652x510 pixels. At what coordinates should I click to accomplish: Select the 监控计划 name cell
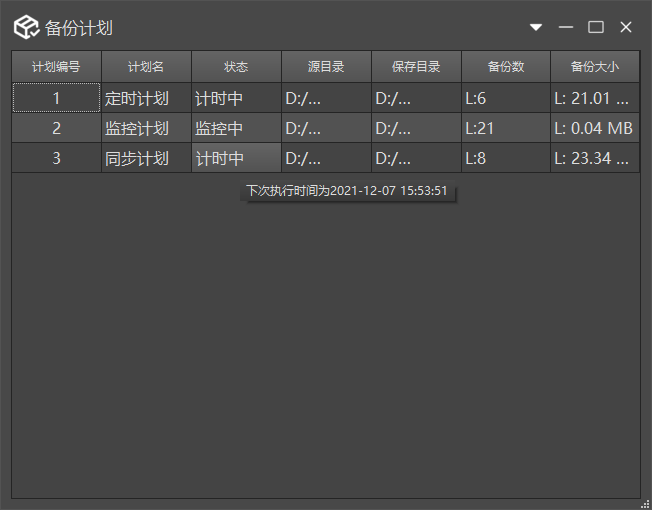tap(146, 128)
